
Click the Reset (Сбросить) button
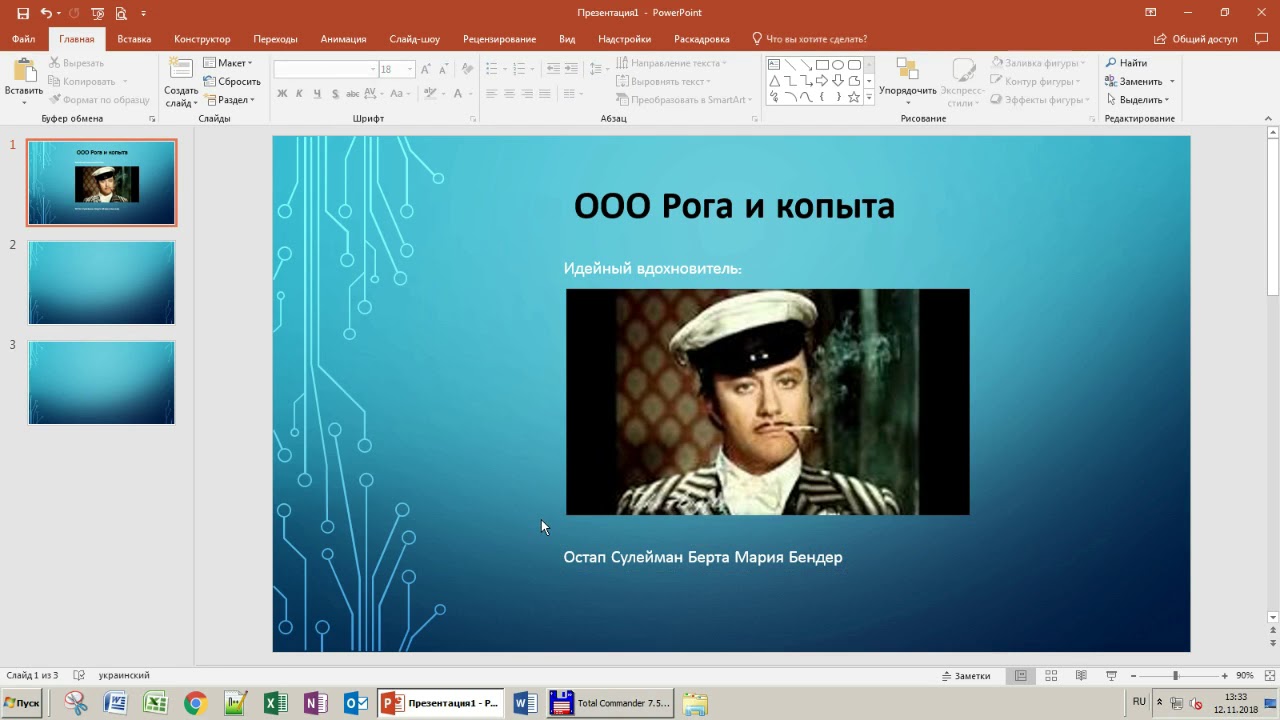(232, 82)
